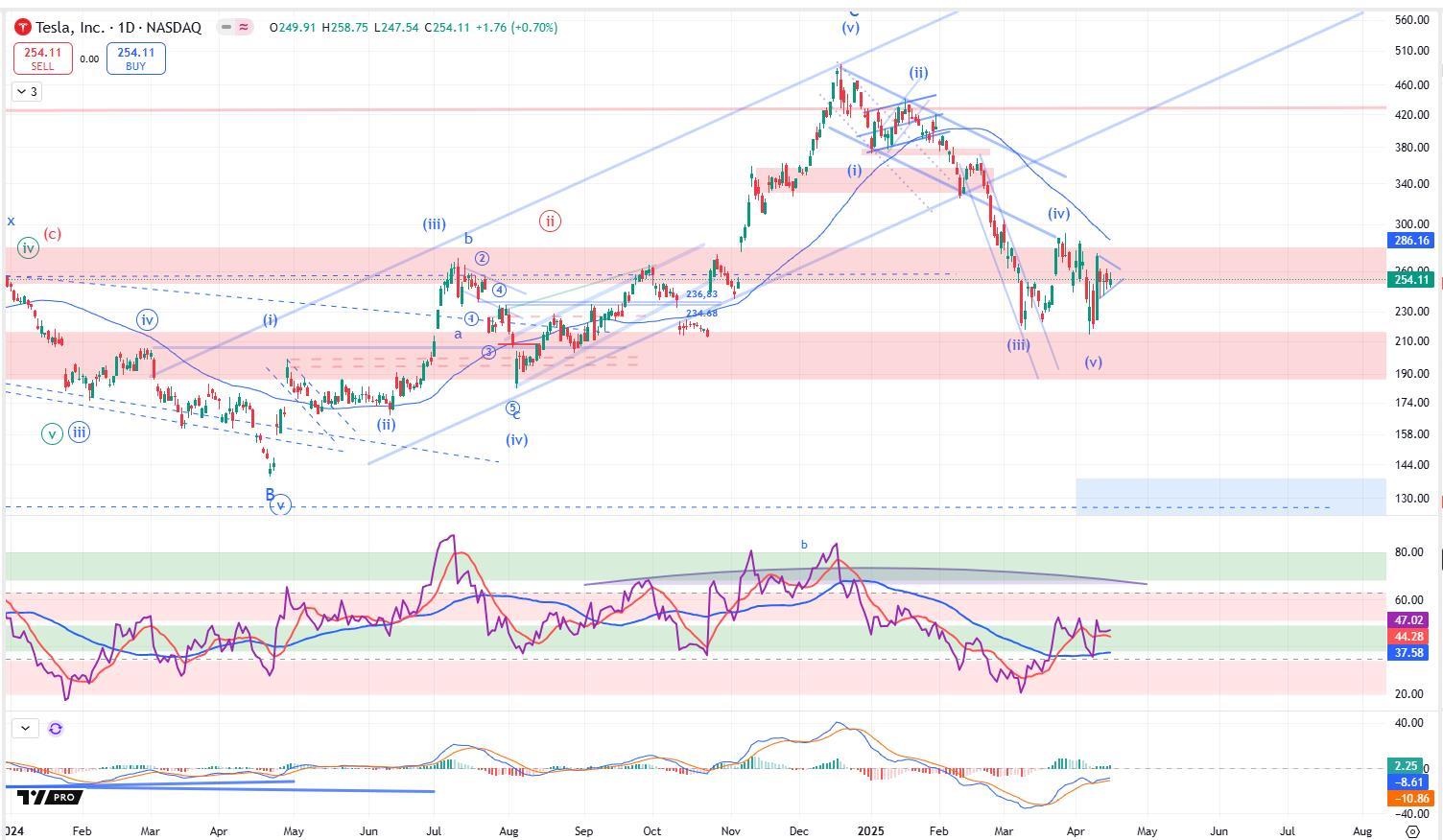Screen dimensions: 1443x840
Task: Click the 0.00 spread value between Sell and Buy
Action: tap(89, 59)
